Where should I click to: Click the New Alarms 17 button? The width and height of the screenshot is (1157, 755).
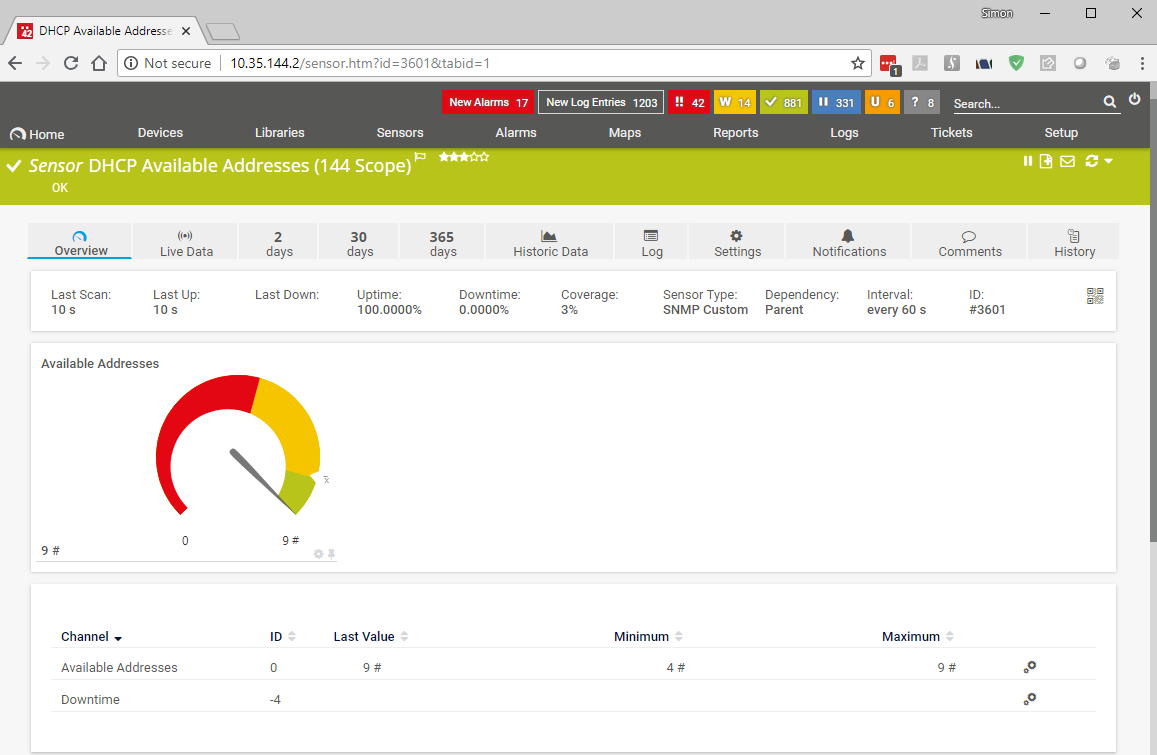coord(488,102)
